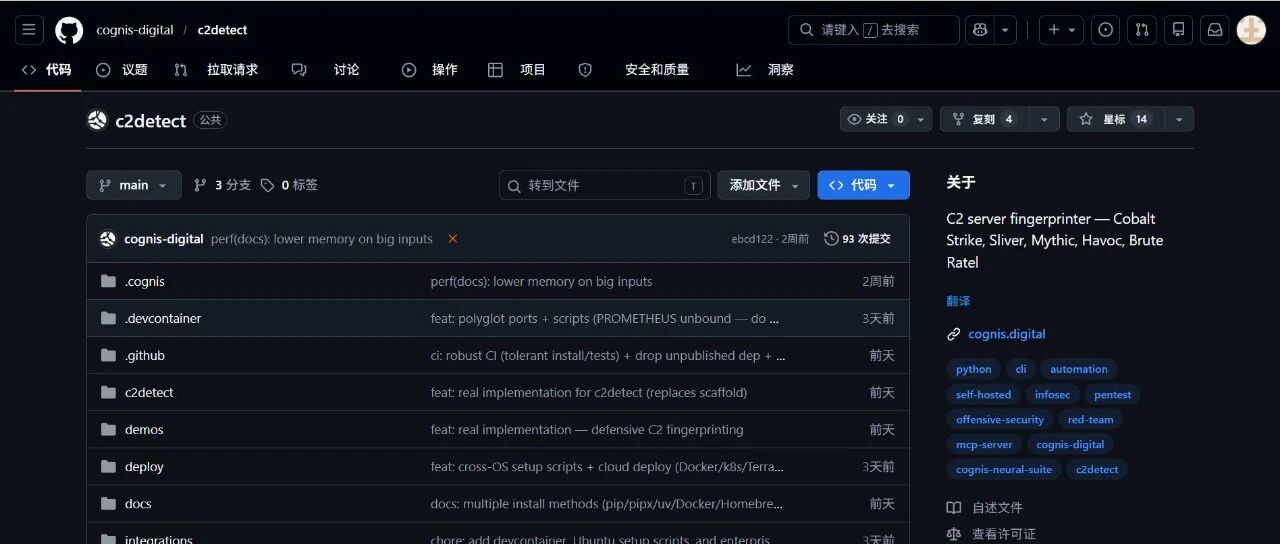Select the automation topic tag

click(1079, 369)
